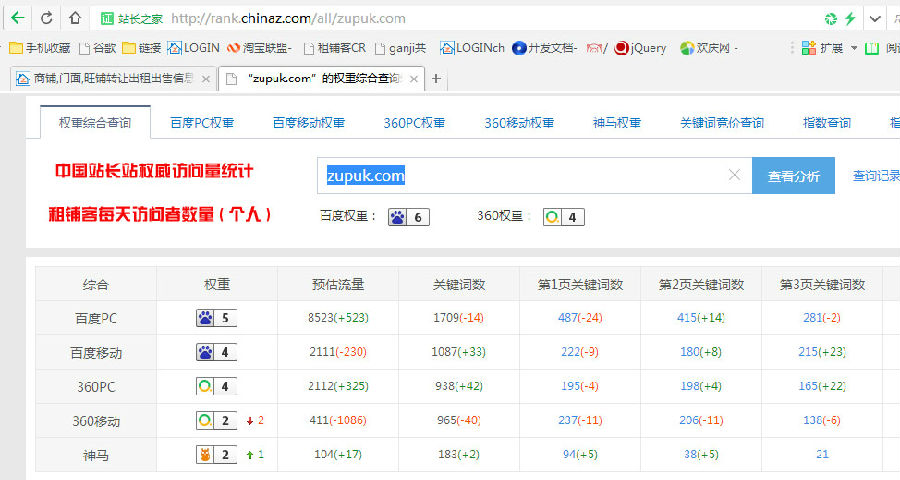Click the 神马 row weight 2 badge
This screenshot has width=900, height=480.
click(216, 455)
